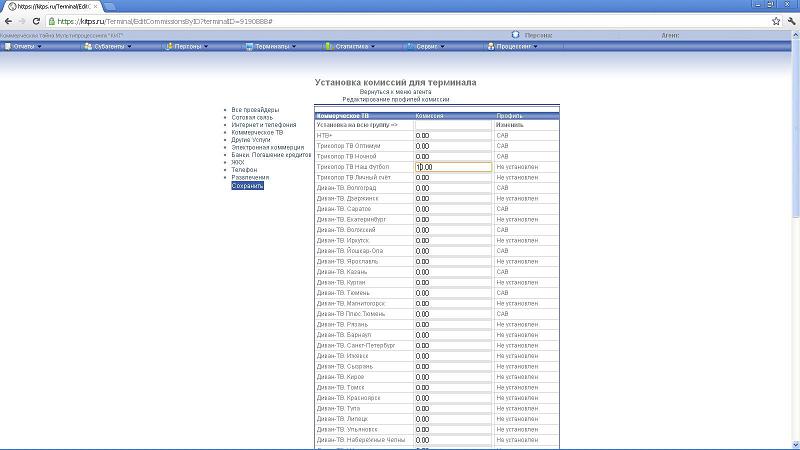The image size is (800, 450).
Task: Click commission field for Диван-ТВ. Красноярск
Action: pyautogui.click(x=453, y=398)
